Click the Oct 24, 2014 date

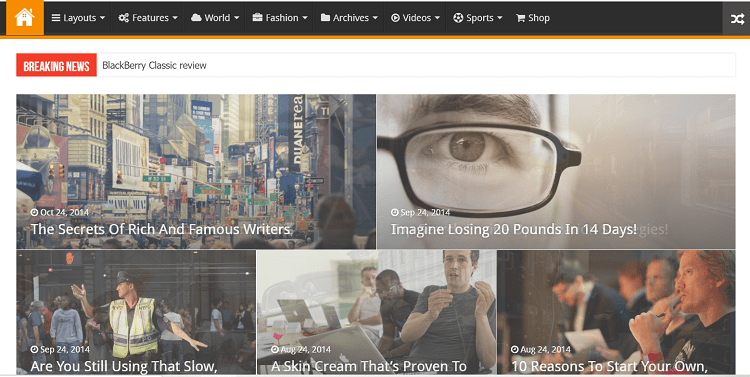point(65,212)
